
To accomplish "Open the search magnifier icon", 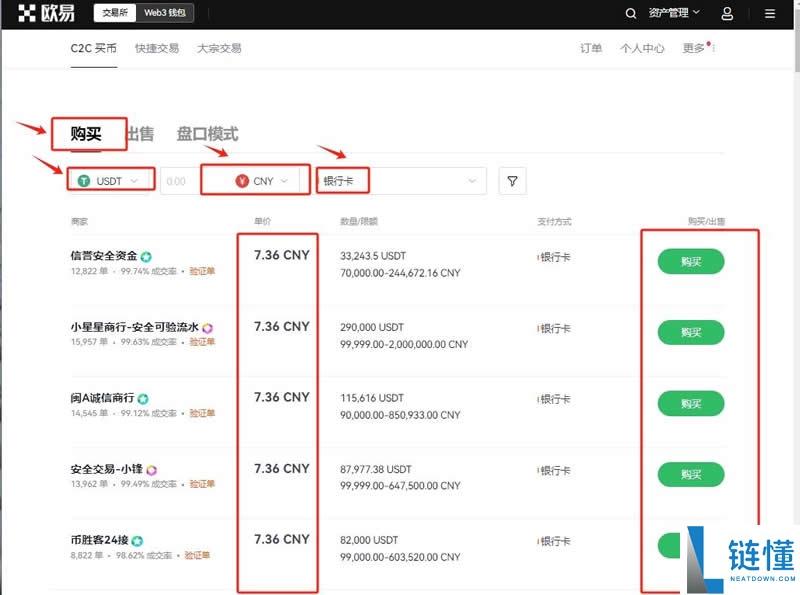I will (x=630, y=14).
